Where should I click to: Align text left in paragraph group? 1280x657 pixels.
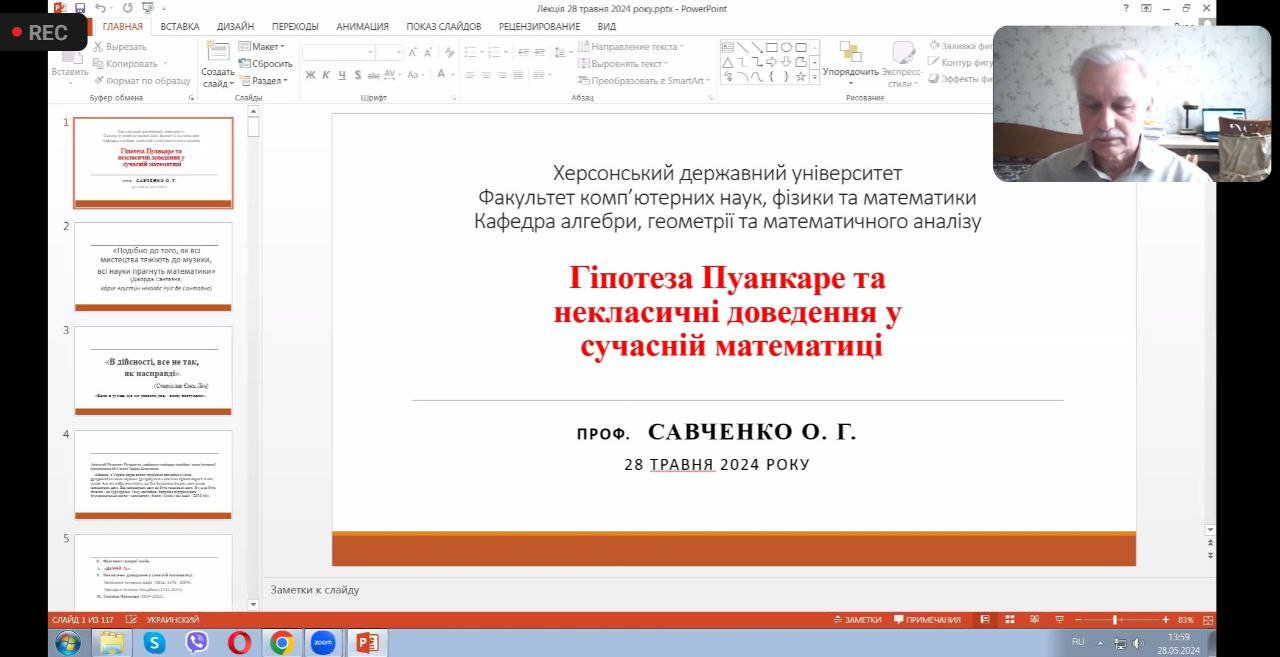470,75
